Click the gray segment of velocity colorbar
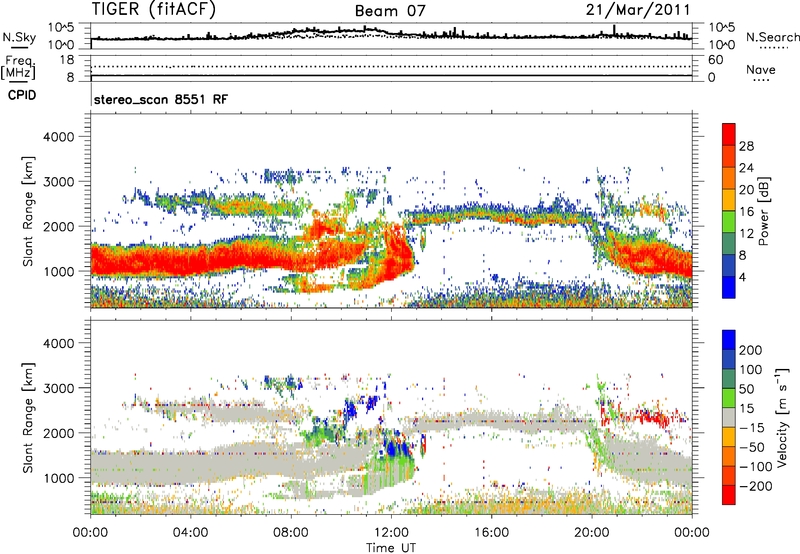Viewport: 800px width, 554px height. click(x=729, y=418)
